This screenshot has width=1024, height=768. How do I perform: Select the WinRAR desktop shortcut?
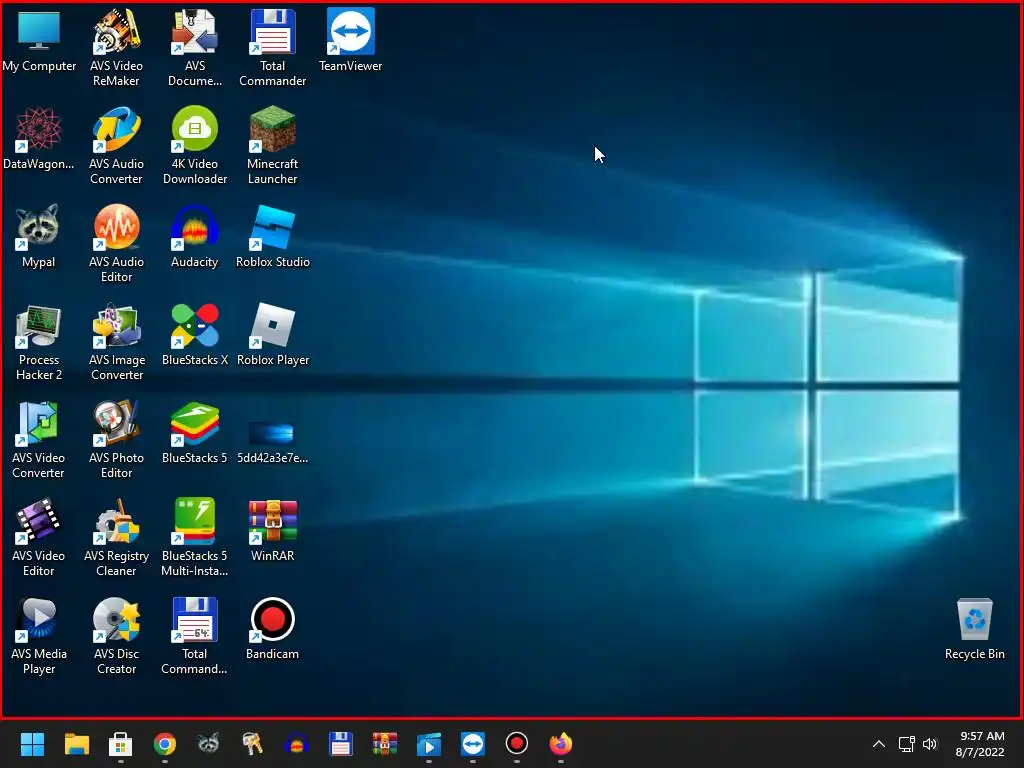click(x=272, y=530)
